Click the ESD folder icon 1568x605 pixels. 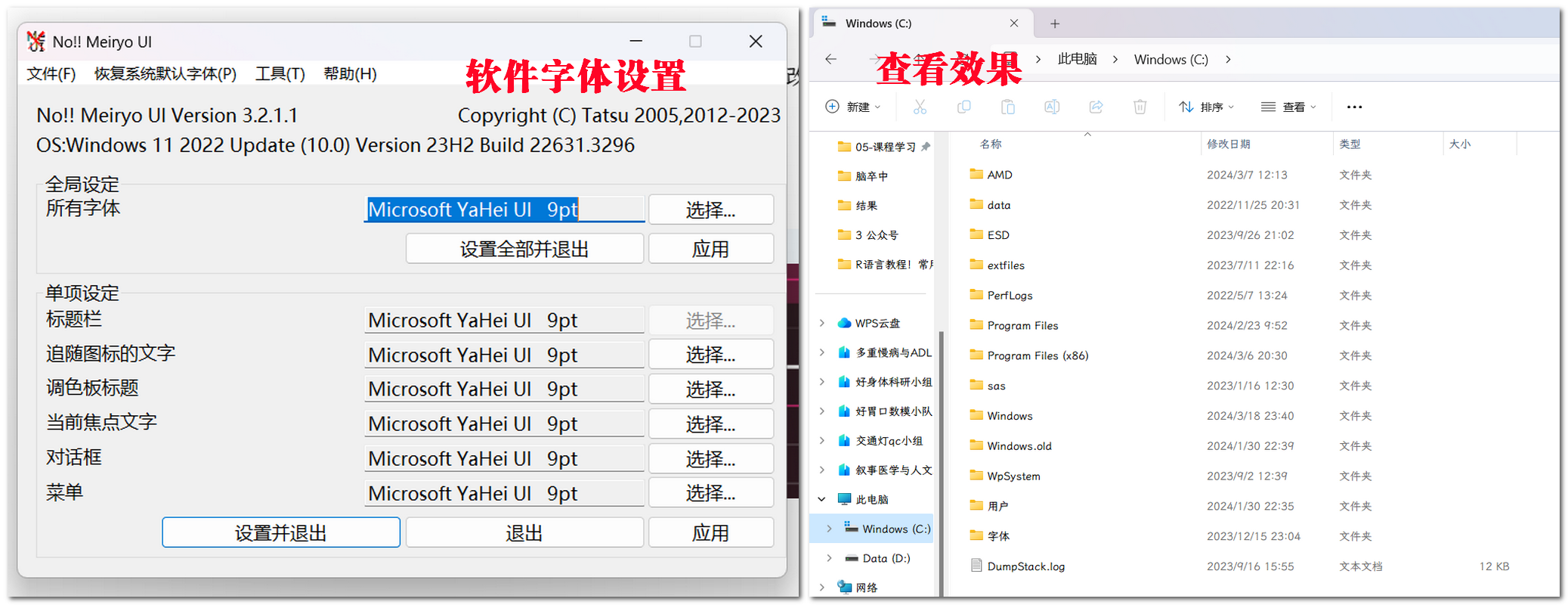click(x=976, y=234)
